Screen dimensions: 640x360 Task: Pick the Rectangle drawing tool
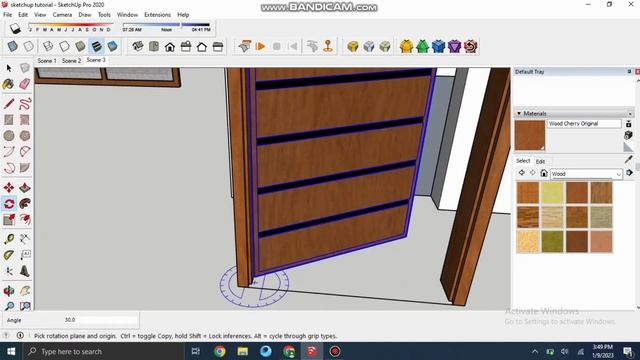(x=9, y=120)
